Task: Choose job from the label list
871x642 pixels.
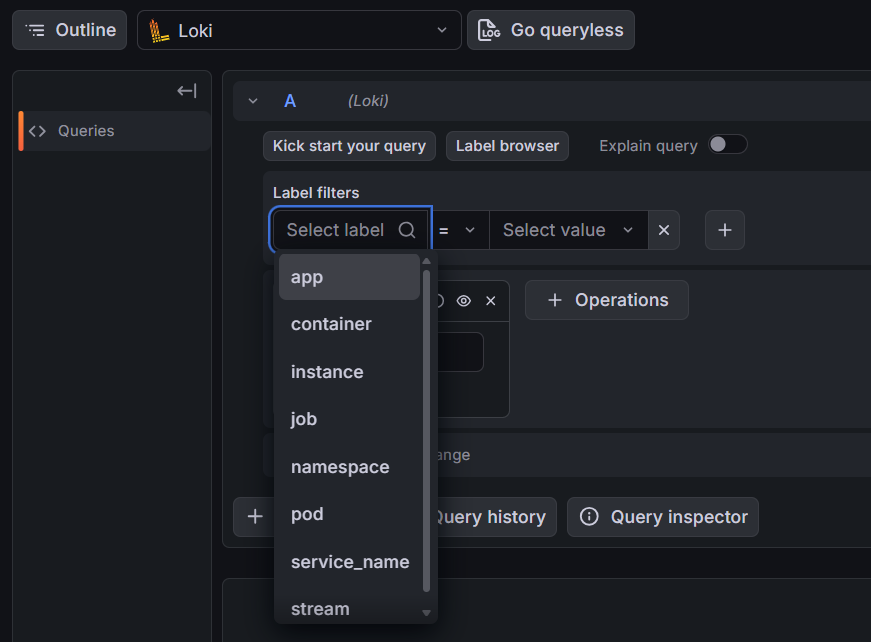Action: (349, 419)
